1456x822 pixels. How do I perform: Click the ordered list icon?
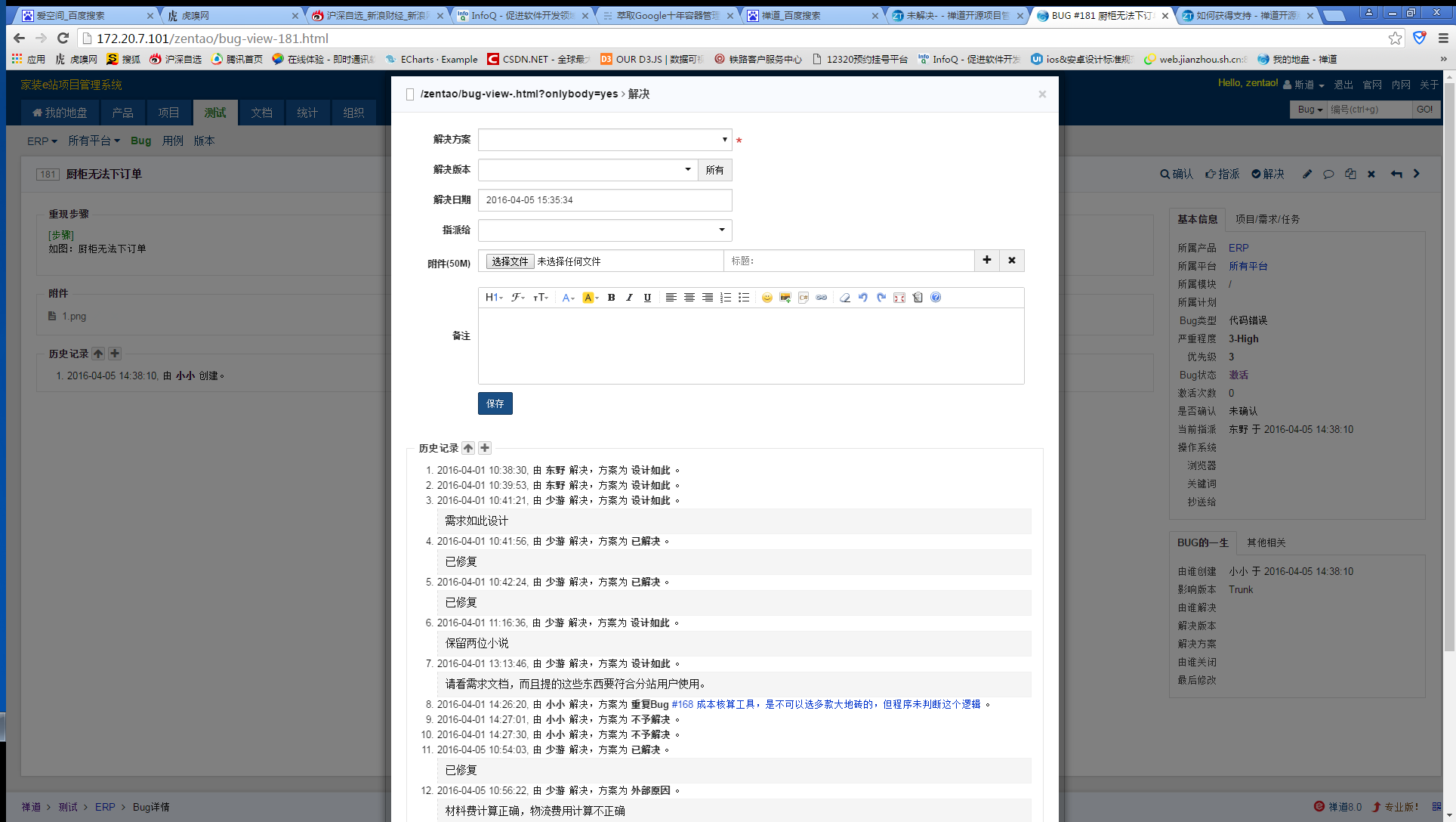tap(726, 298)
